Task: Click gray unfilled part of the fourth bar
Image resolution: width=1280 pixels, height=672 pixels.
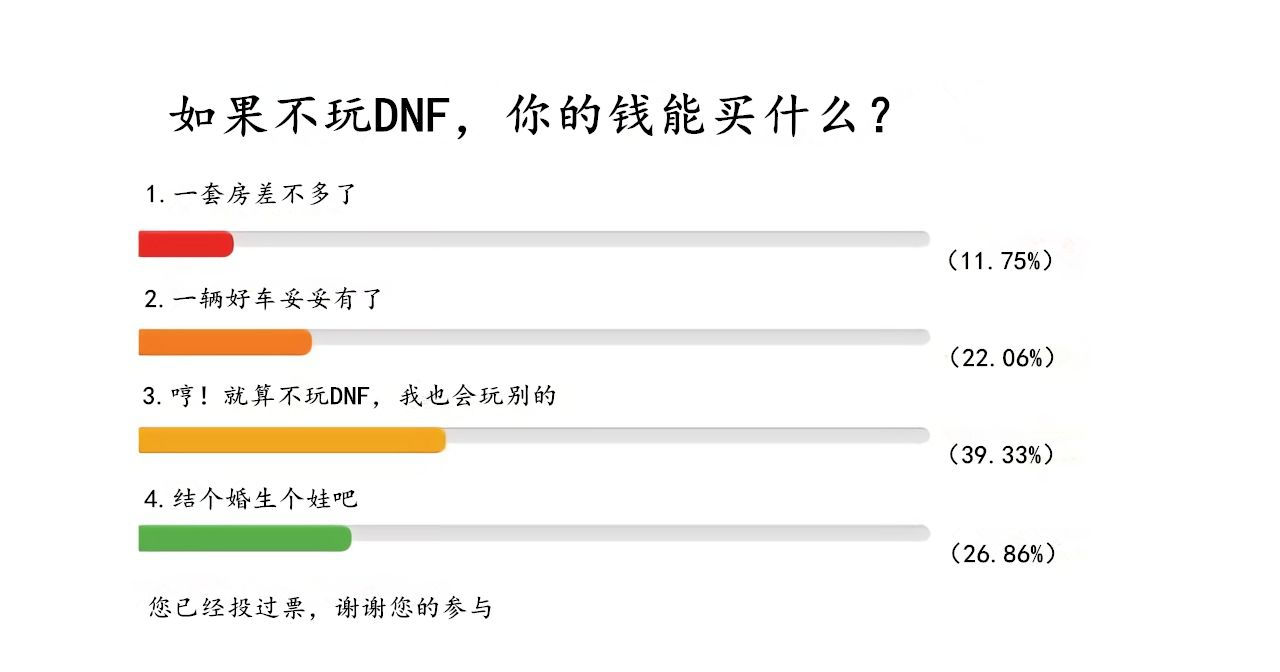Action: click(x=641, y=534)
